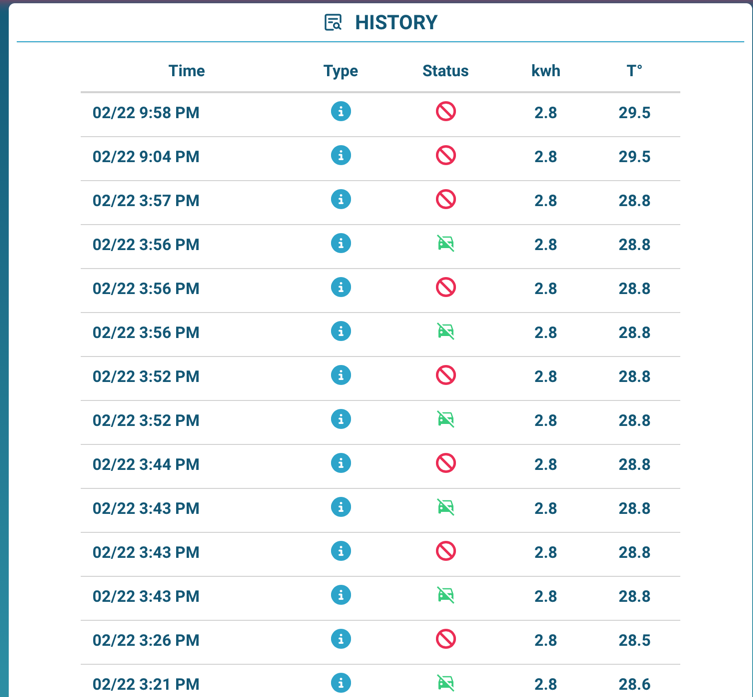753x697 pixels.
Task: Click blocked status icon for 9:04 PM
Action: [x=446, y=155]
